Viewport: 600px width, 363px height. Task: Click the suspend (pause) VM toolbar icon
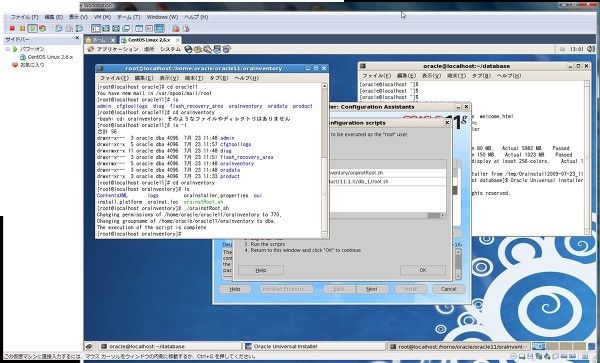pos(22,28)
